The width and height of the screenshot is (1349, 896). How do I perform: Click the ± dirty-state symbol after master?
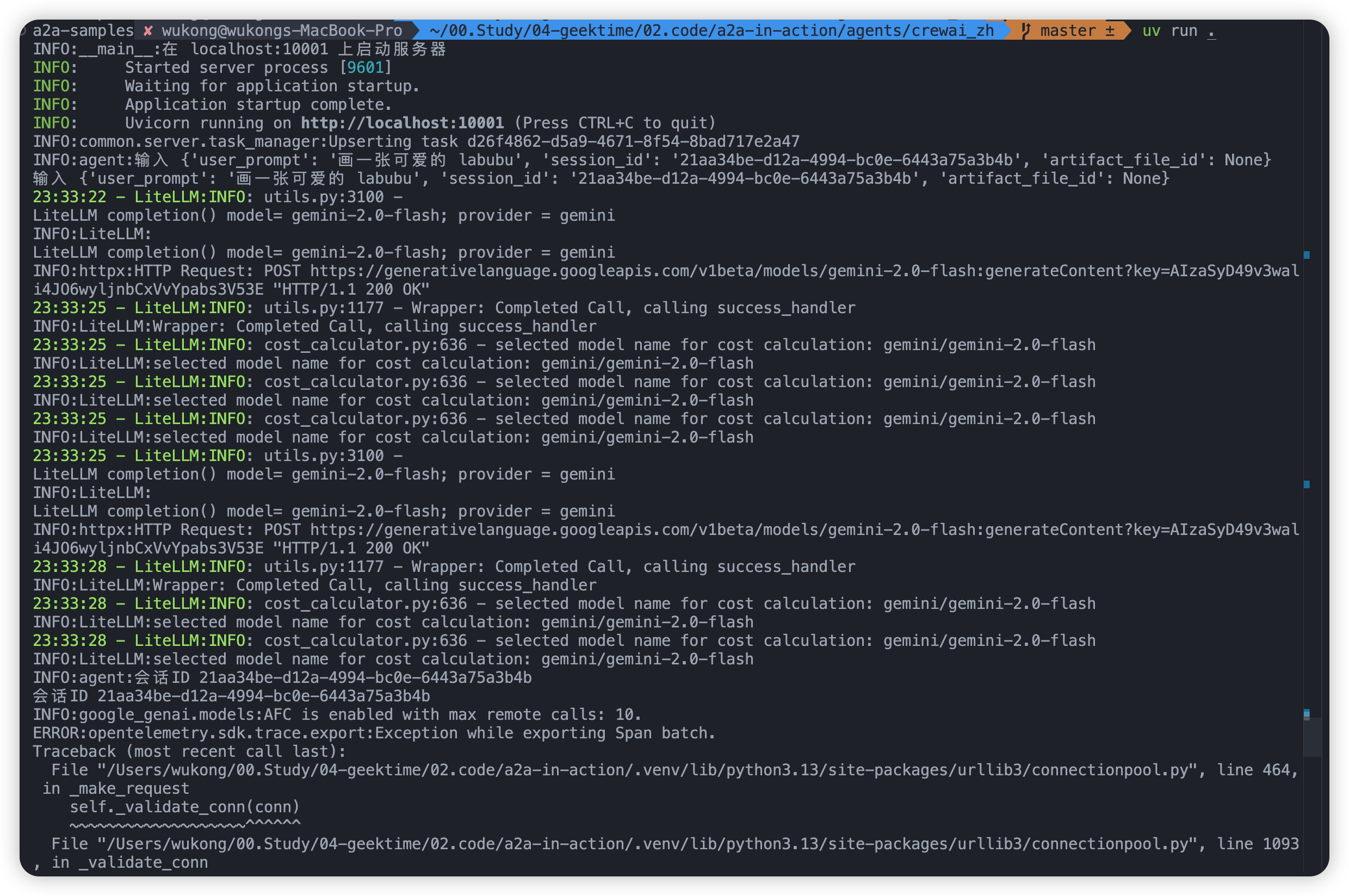coord(1110,31)
